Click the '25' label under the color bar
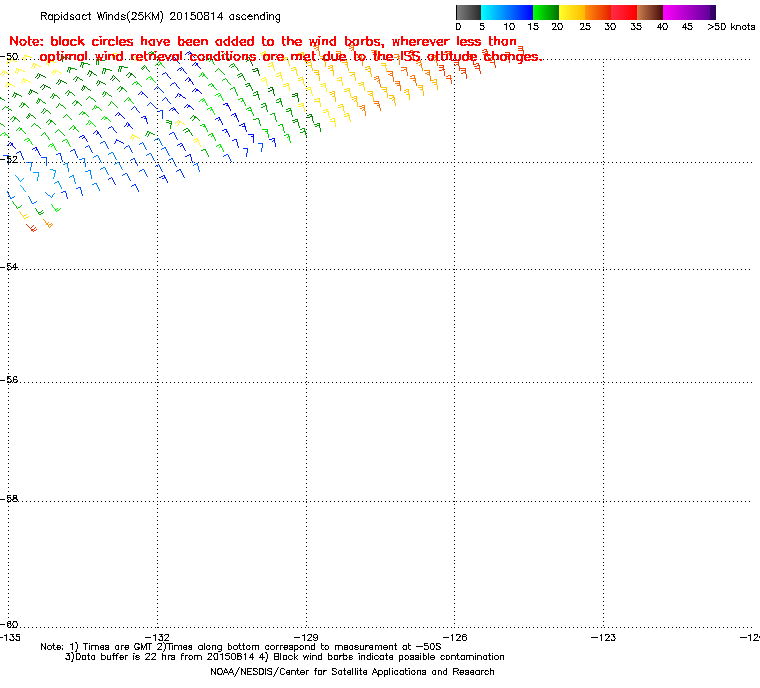The height and width of the screenshot is (688, 760). (585, 27)
